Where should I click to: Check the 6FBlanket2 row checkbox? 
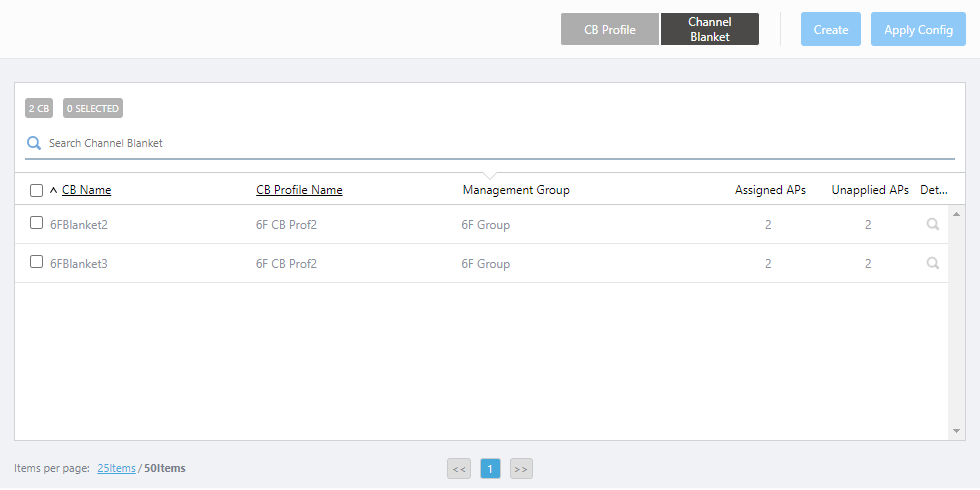(x=37, y=224)
